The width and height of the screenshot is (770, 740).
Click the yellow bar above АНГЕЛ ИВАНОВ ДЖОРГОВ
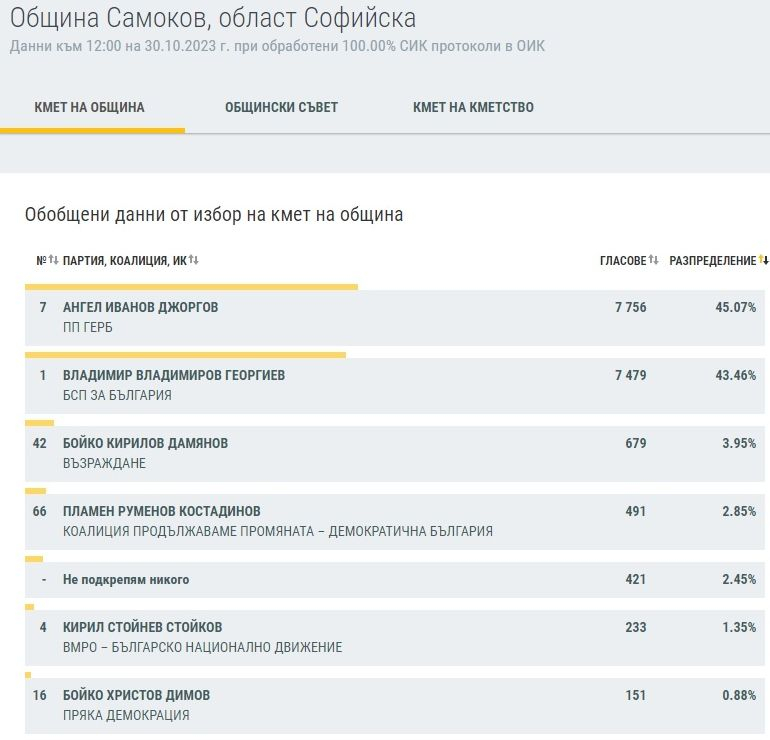[x=192, y=287]
